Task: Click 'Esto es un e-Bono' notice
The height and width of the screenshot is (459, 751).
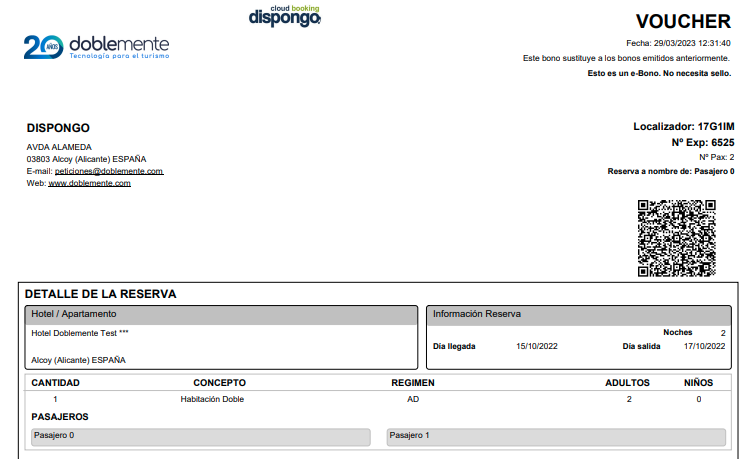Action: [x=660, y=73]
